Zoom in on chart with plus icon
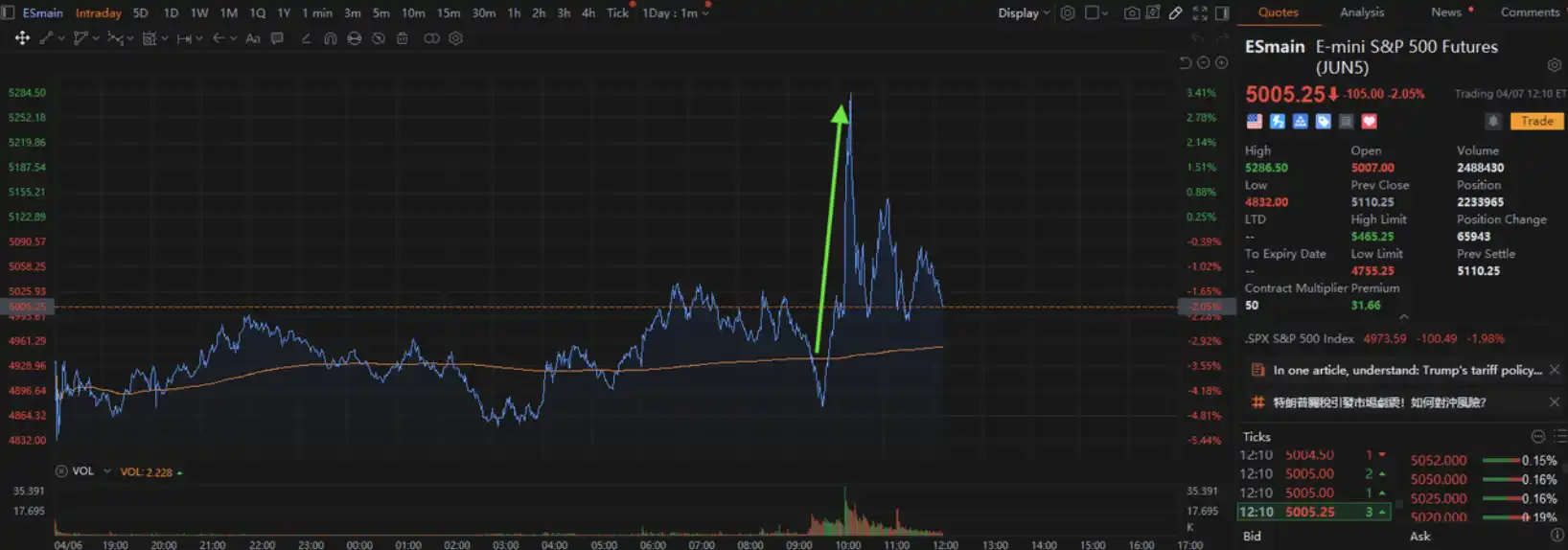Viewport: 1568px width, 550px height. (x=1221, y=62)
